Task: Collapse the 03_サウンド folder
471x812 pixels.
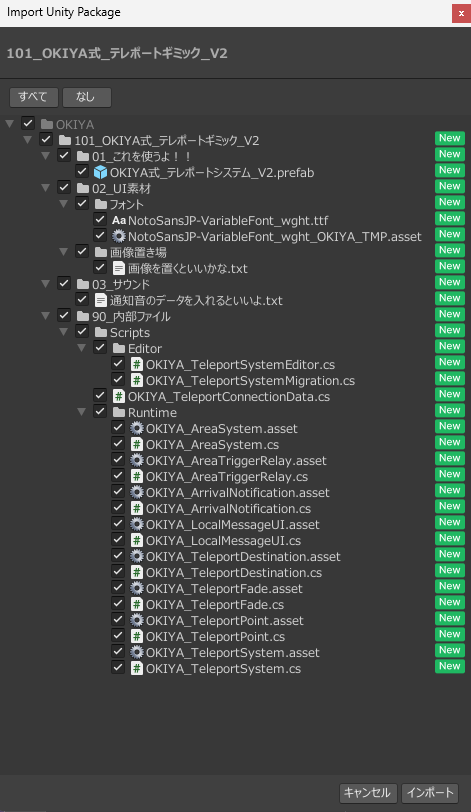Action: point(46,284)
